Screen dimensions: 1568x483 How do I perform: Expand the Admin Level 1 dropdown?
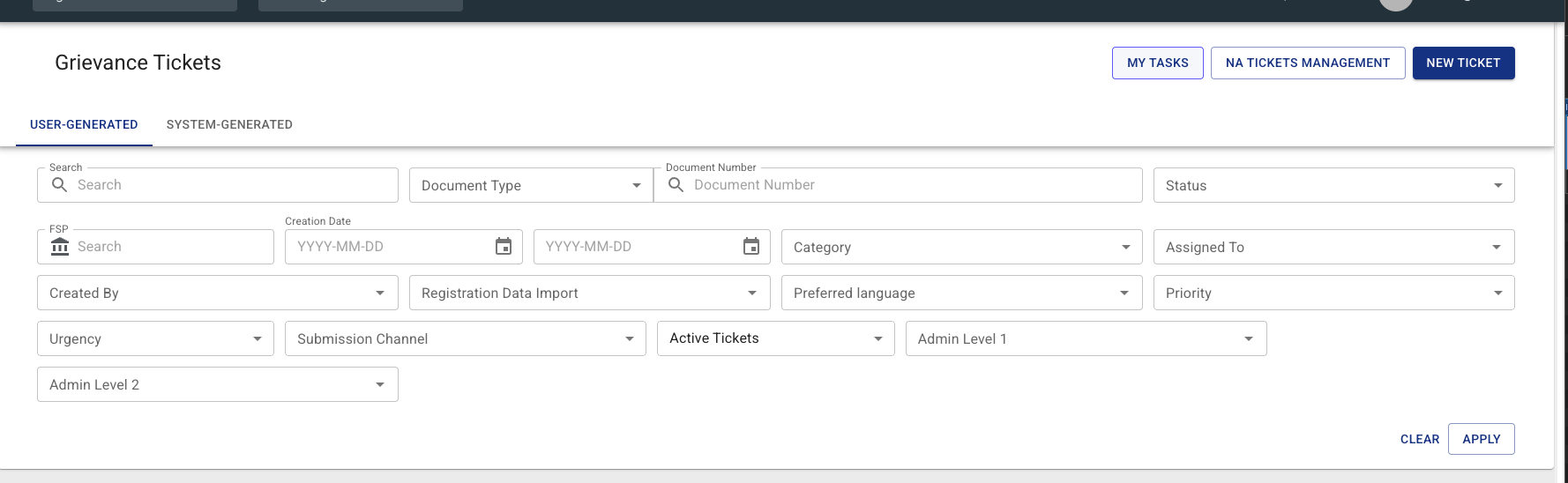(1086, 338)
